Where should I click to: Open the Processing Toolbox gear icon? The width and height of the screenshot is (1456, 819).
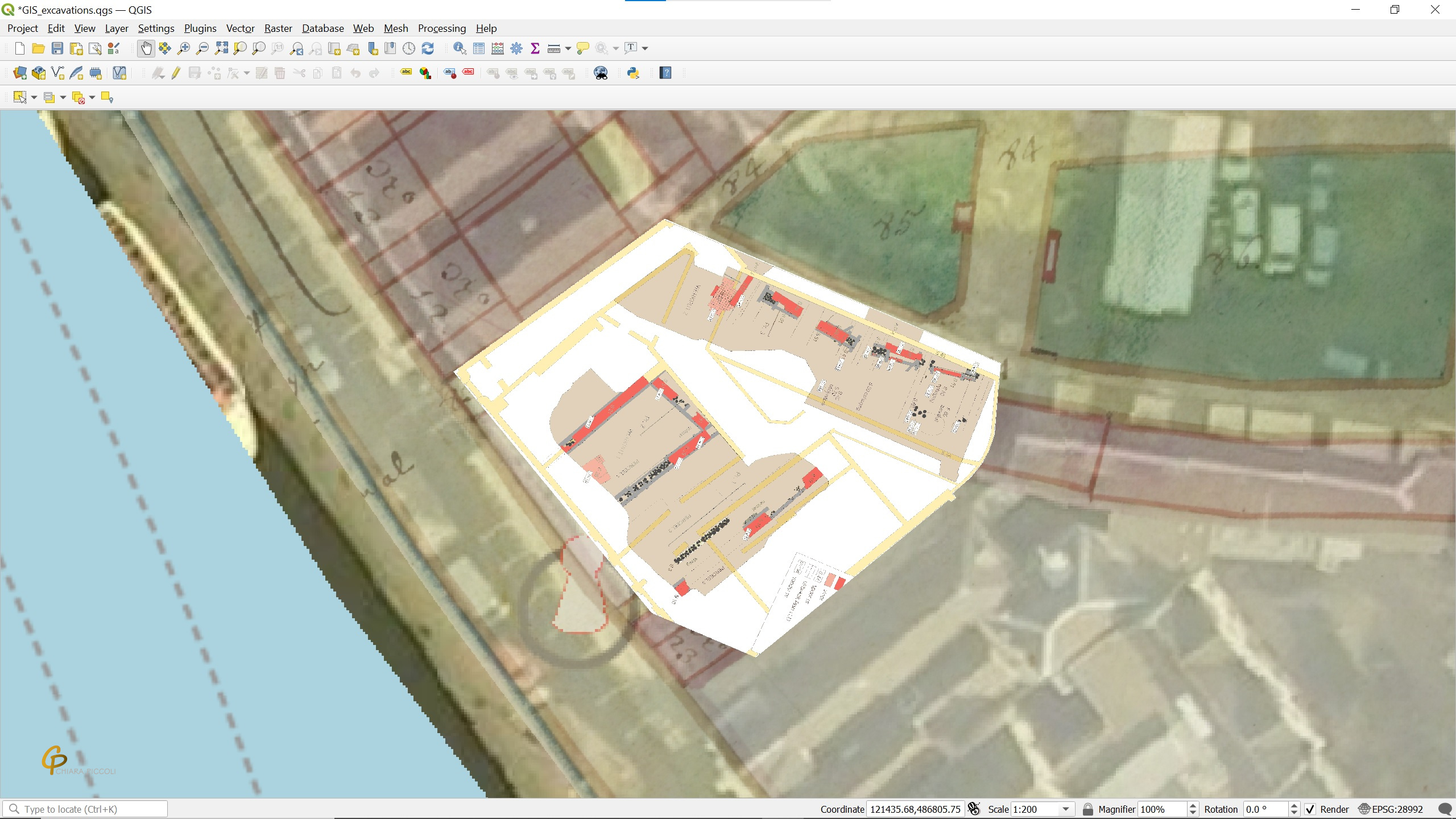[516, 48]
